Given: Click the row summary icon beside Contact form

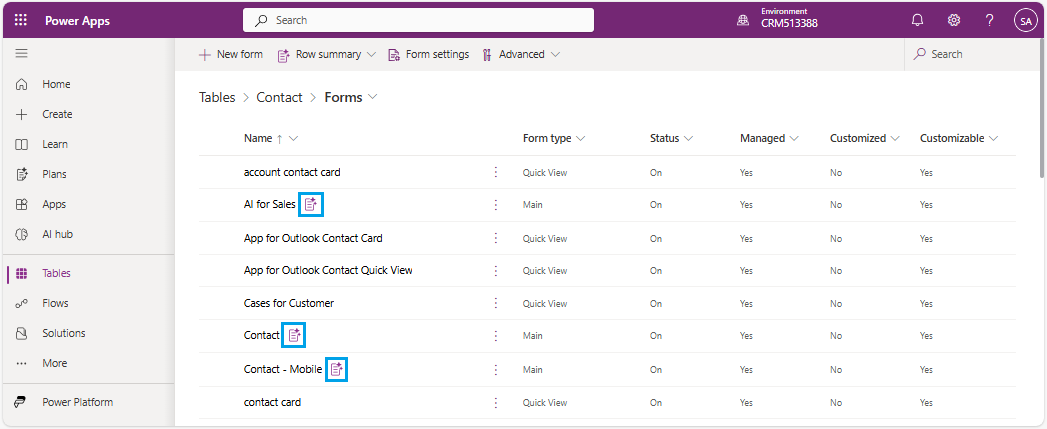Looking at the screenshot, I should [x=294, y=335].
